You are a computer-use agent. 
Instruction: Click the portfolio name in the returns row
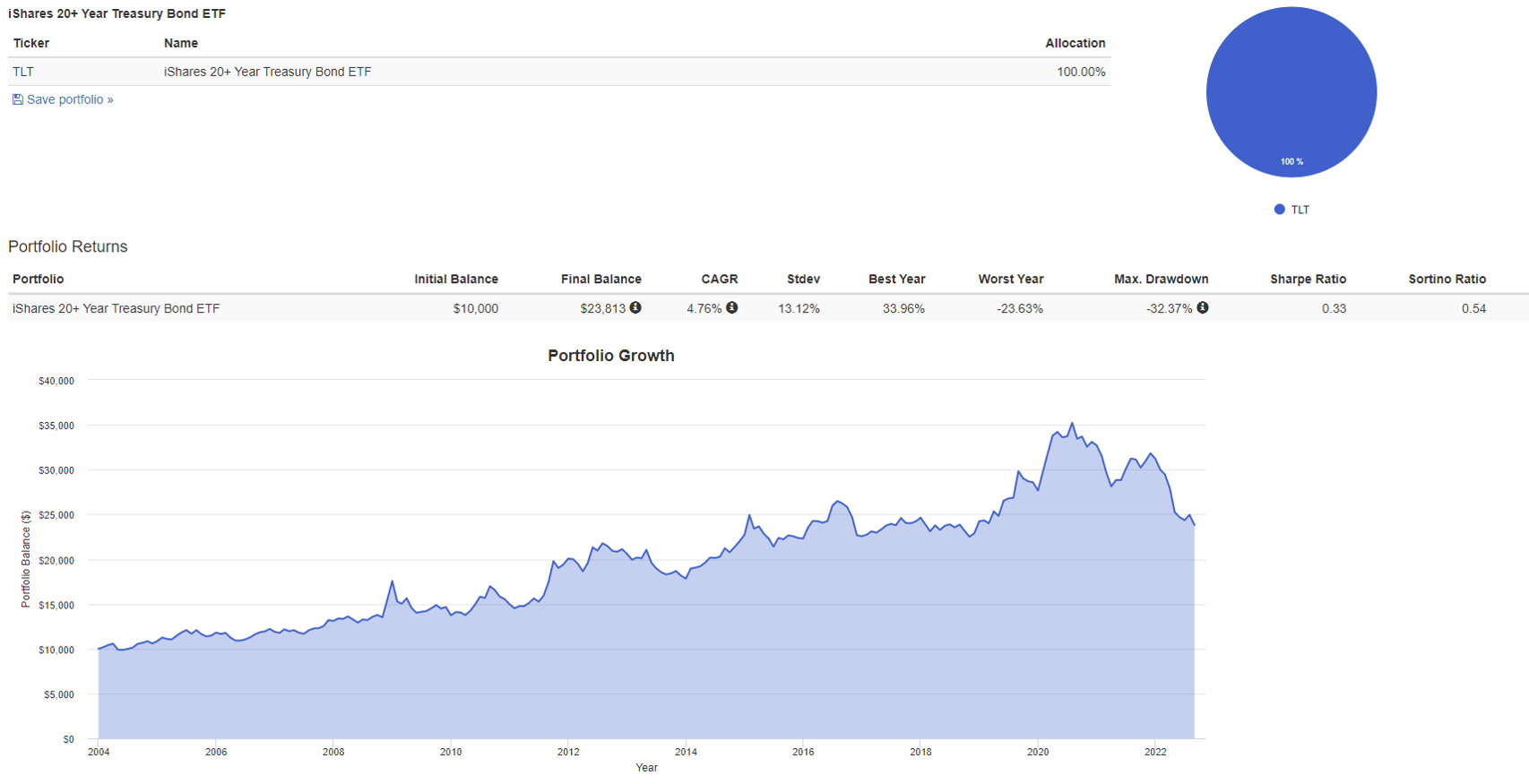pyautogui.click(x=116, y=308)
